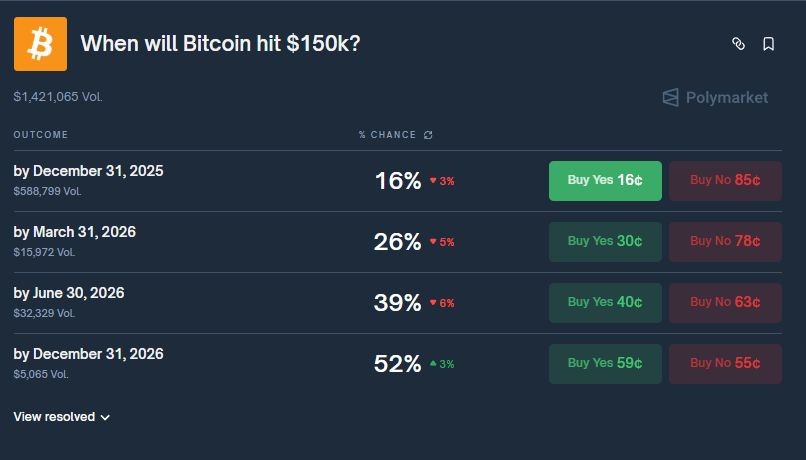Click the refresh icon beside % Chance
The image size is (806, 460).
coord(428,135)
